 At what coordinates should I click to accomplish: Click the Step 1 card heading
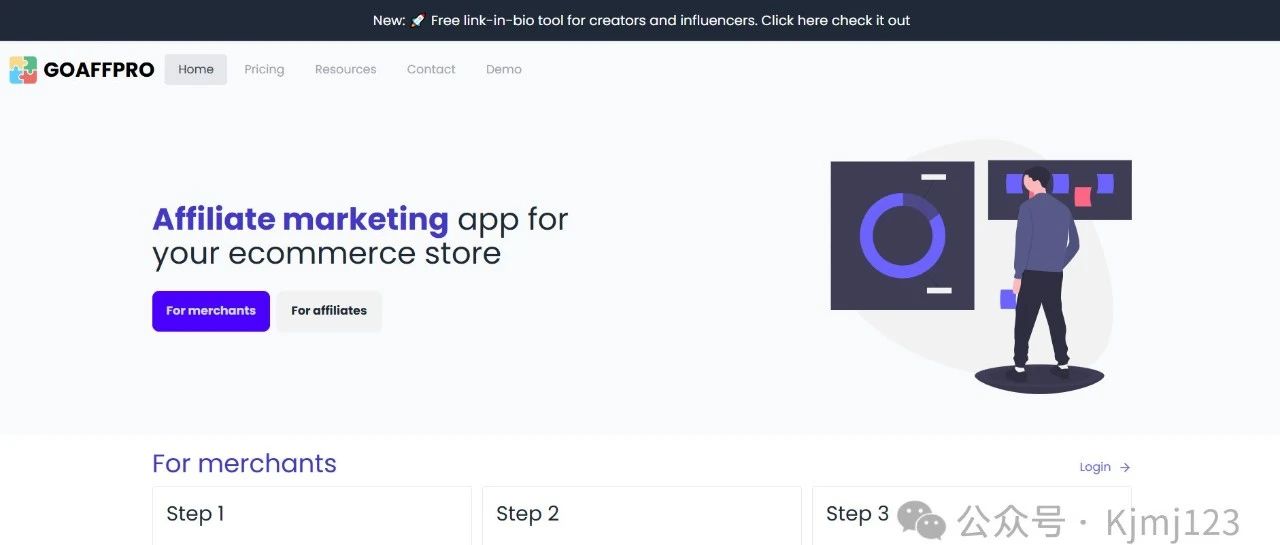pos(195,514)
